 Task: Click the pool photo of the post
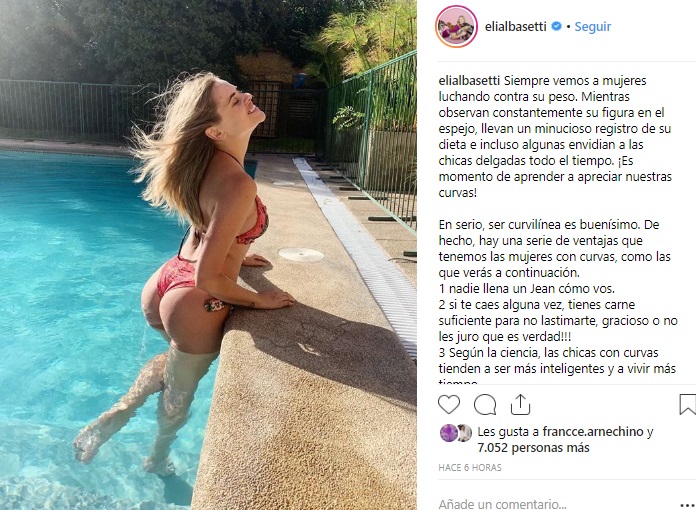tap(208, 255)
